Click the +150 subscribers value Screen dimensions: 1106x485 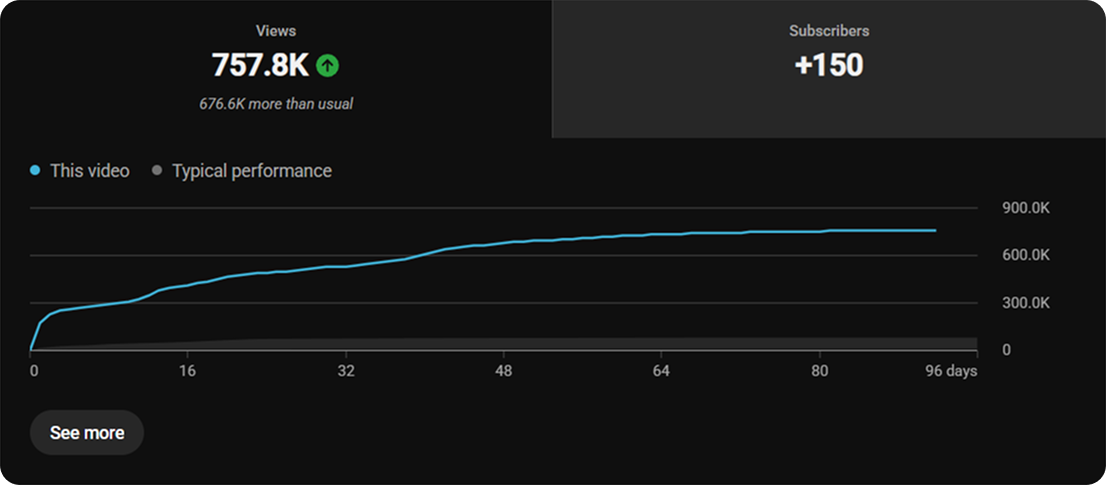(x=829, y=66)
